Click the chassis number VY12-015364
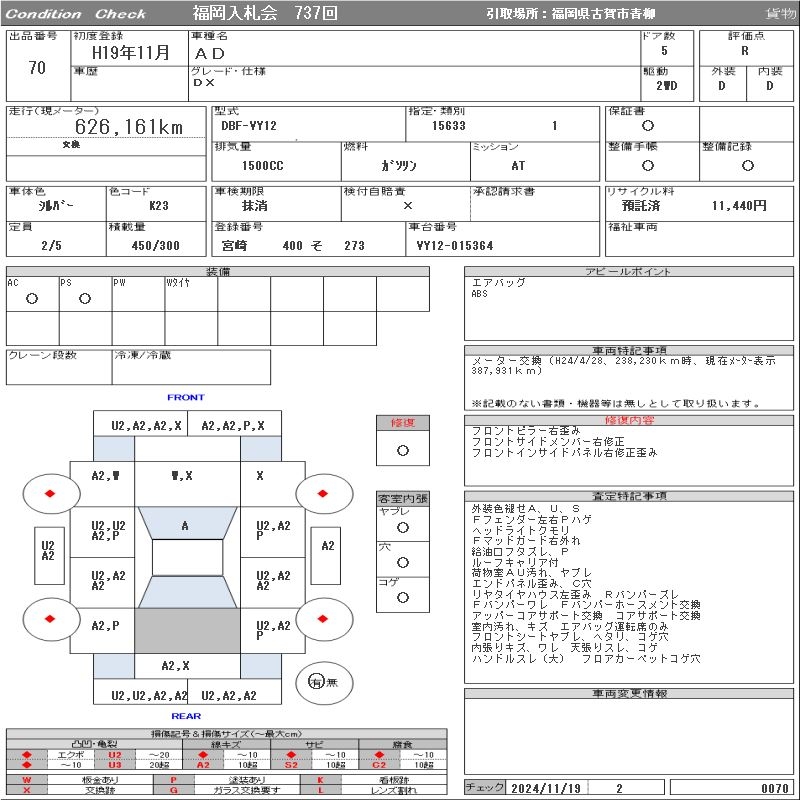800x800 pixels. pos(455,246)
